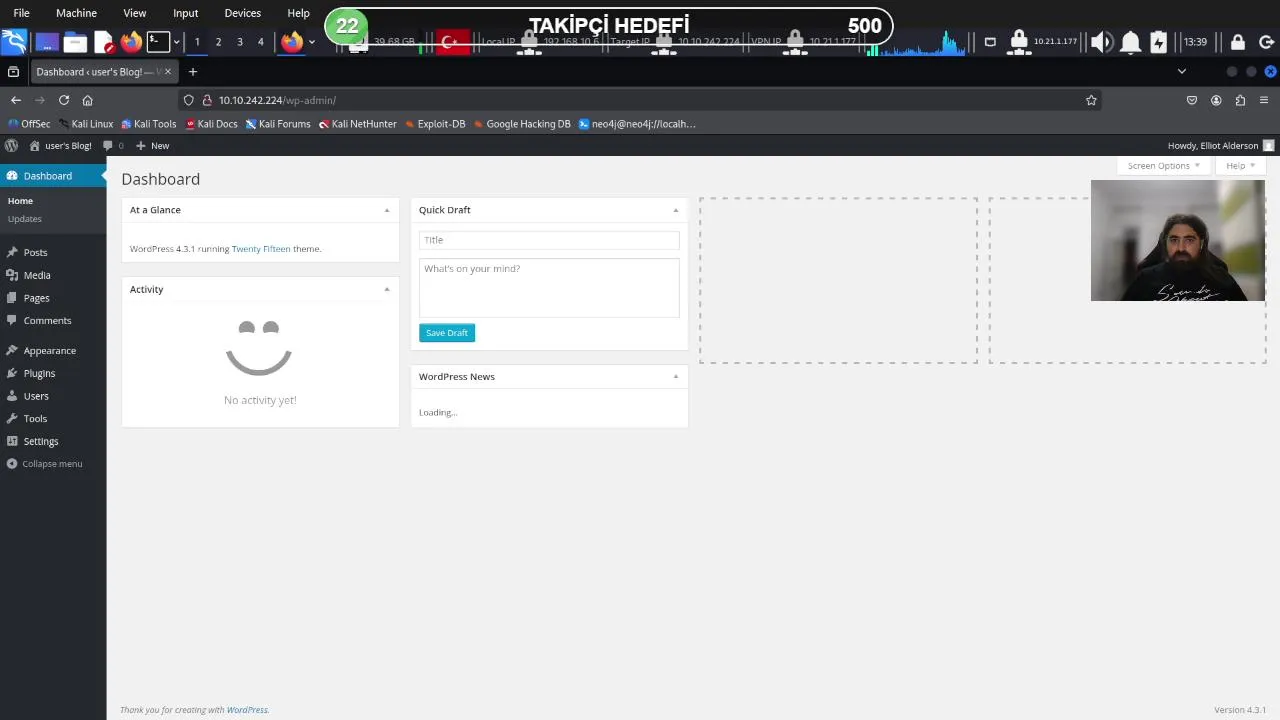This screenshot has width=1280, height=720.
Task: Go to the Firefox home page
Action: point(88,100)
